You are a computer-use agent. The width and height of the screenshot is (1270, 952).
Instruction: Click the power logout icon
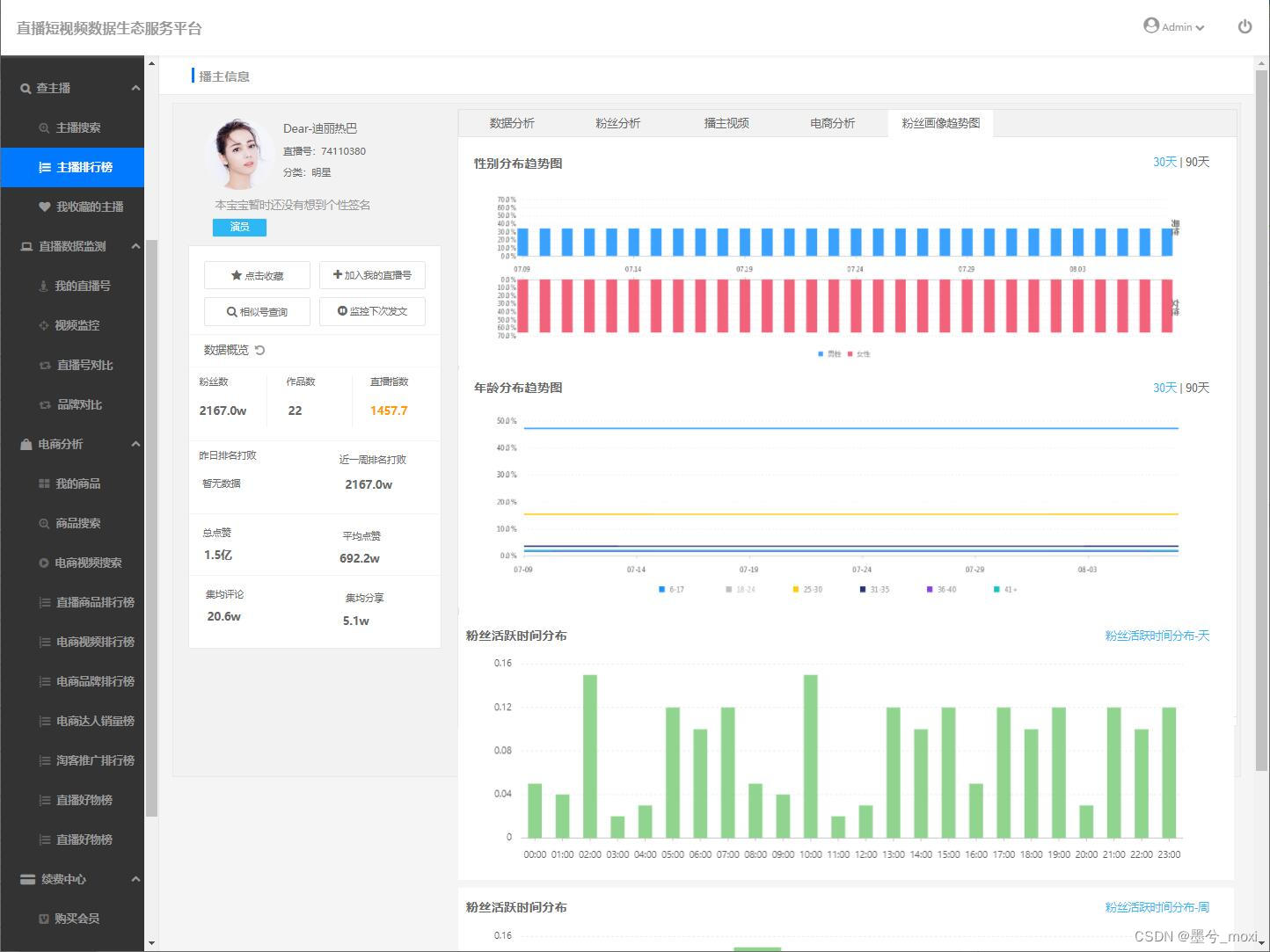pos(1244,26)
